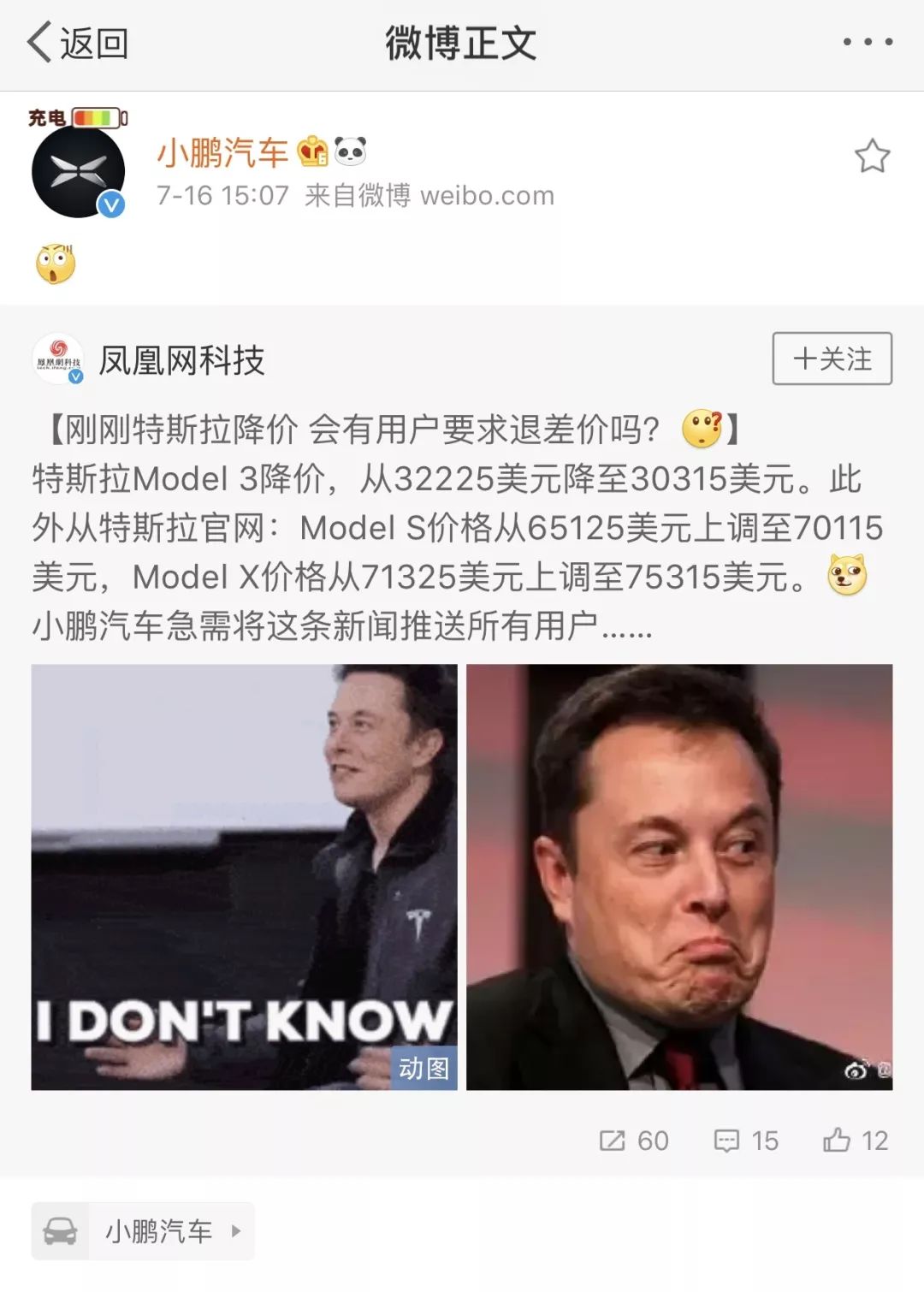The width and height of the screenshot is (924, 1292).
Task: Open the 凤凰网科技 avatar icon
Action: (57, 359)
